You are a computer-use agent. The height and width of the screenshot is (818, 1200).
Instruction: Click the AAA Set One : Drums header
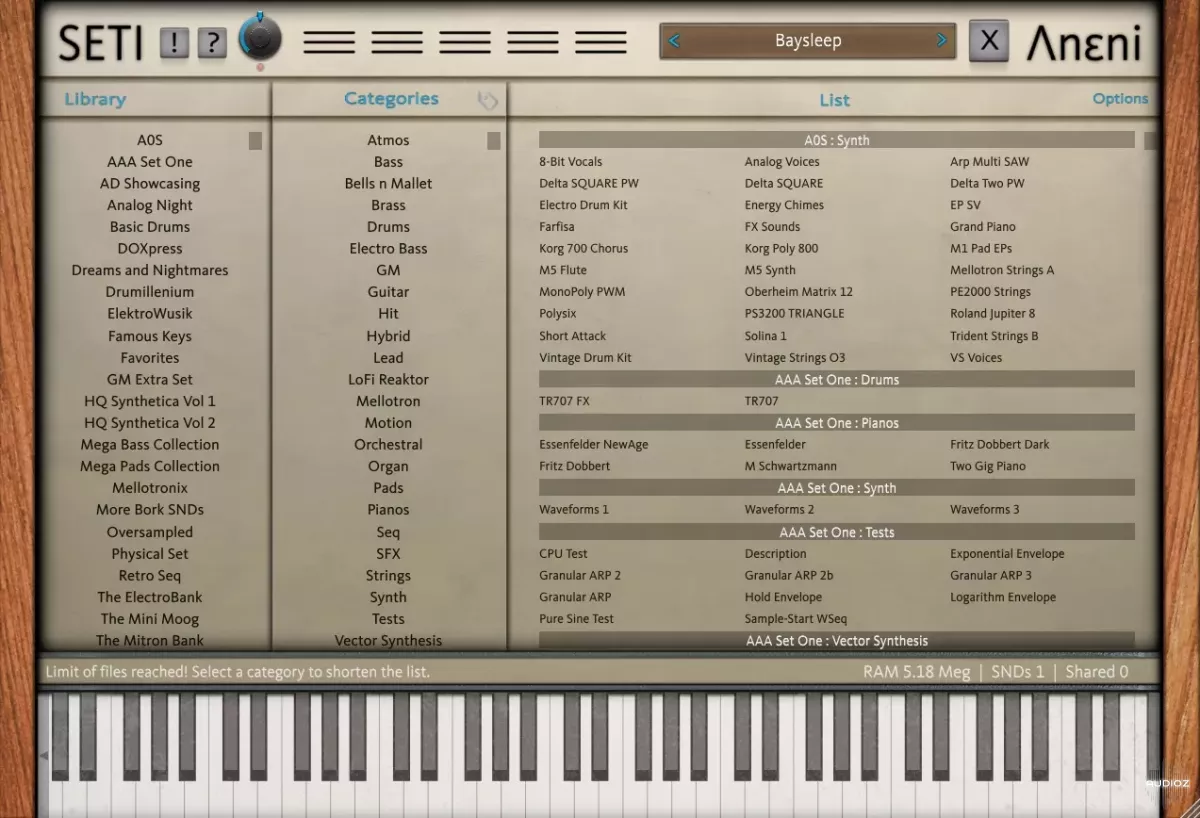pos(837,380)
